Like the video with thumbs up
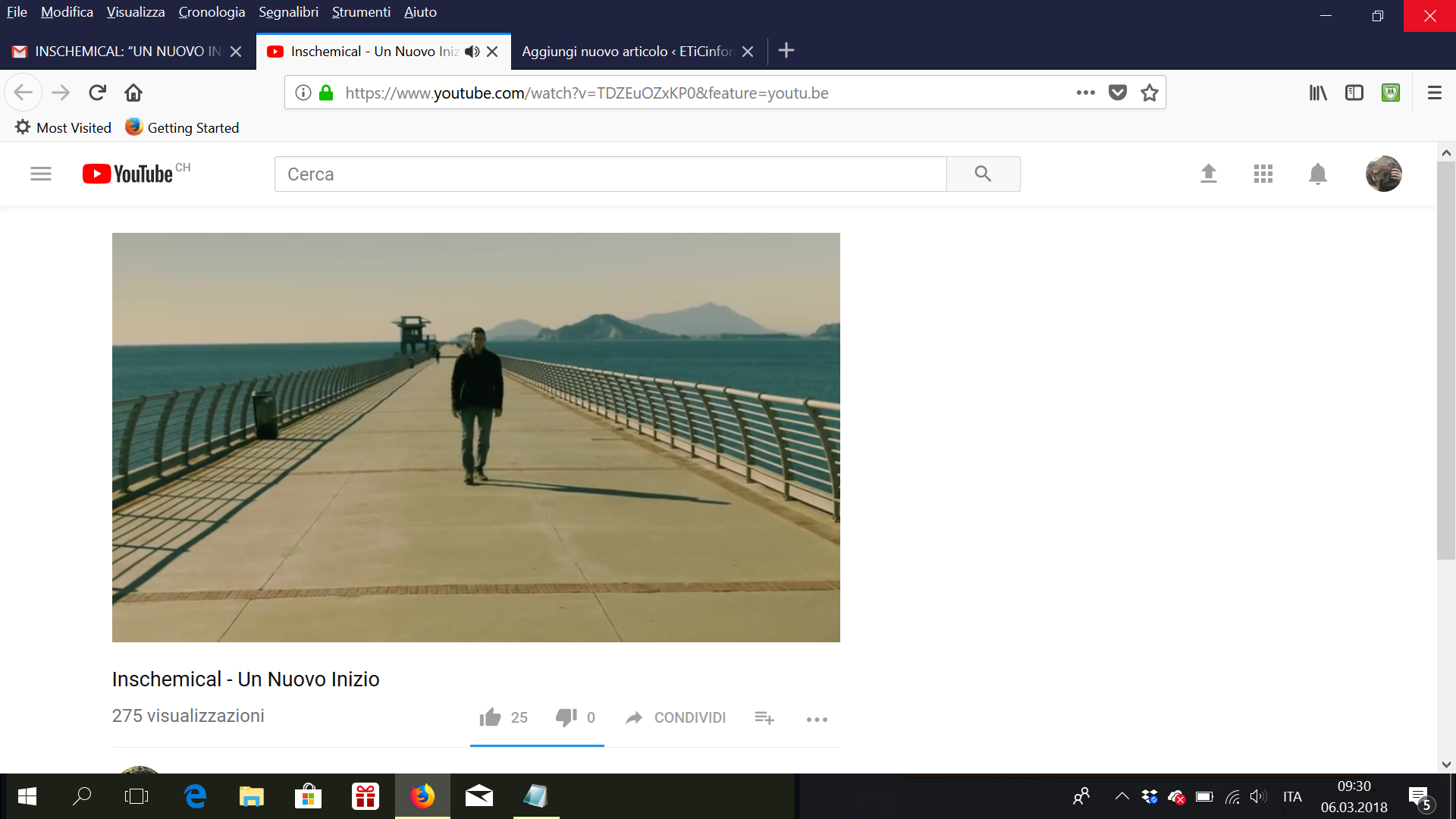The height and width of the screenshot is (819, 1456). point(490,717)
